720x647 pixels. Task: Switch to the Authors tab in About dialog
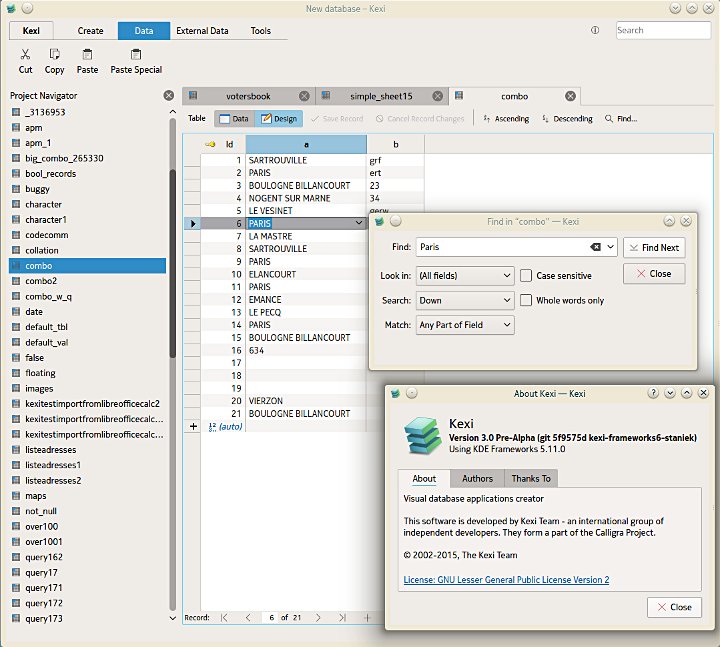(477, 478)
